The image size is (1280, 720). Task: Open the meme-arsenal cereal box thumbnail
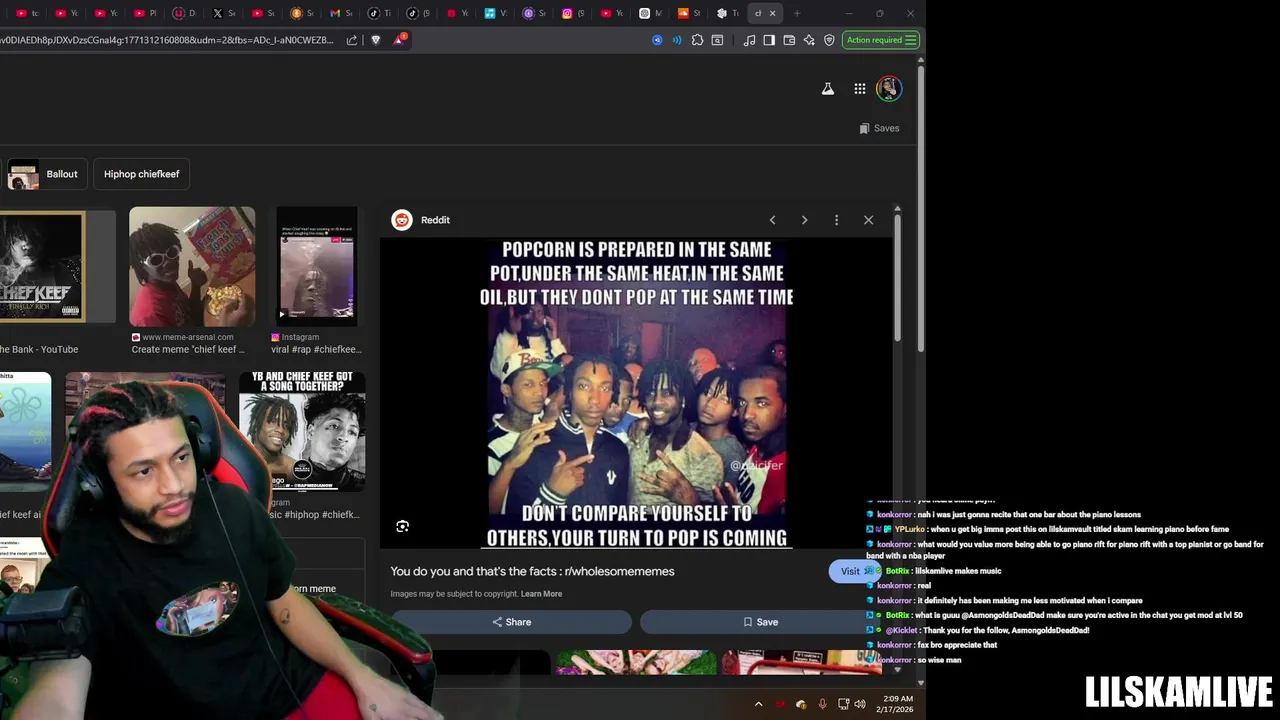[x=192, y=266]
